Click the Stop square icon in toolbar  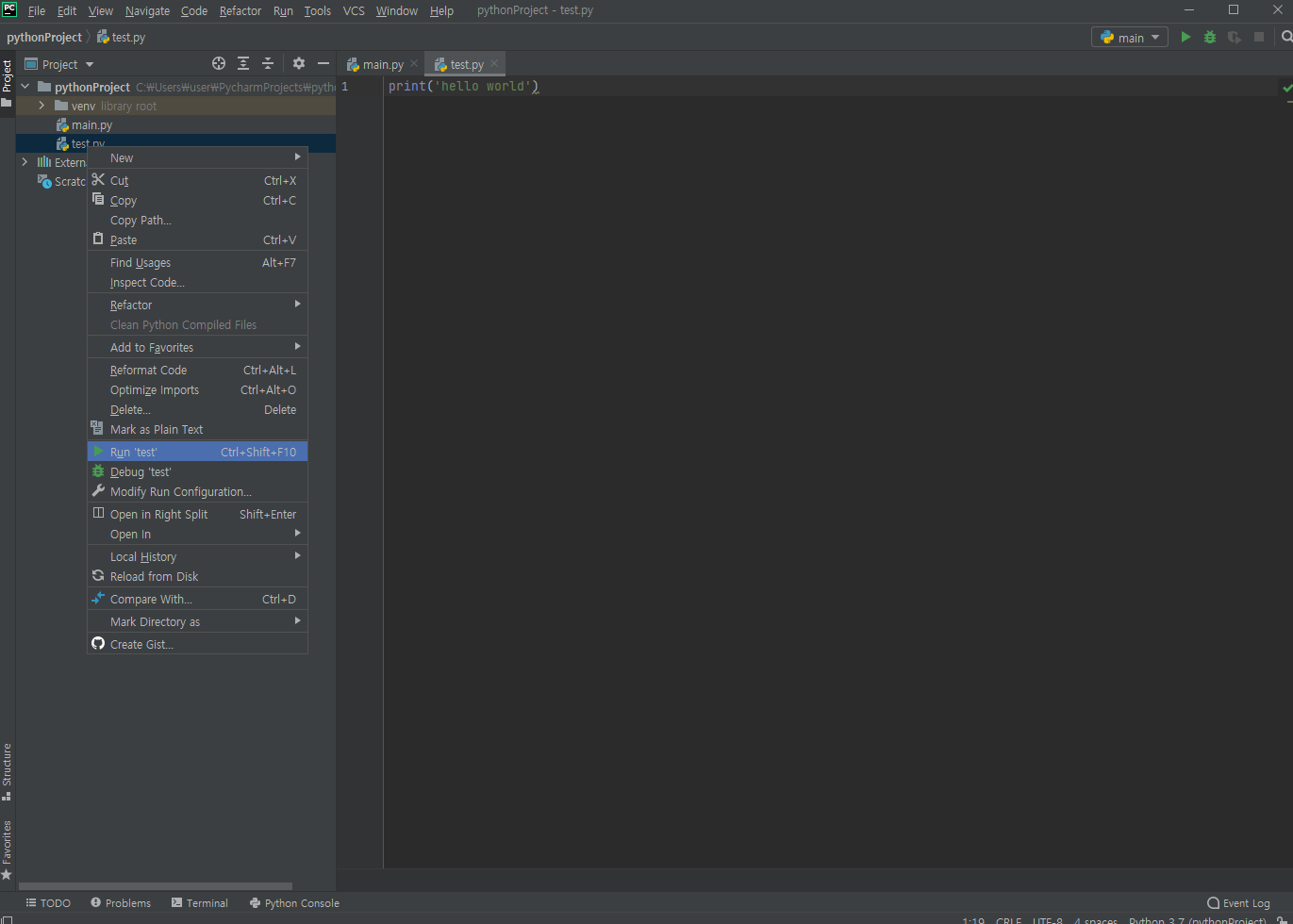pos(1259,38)
